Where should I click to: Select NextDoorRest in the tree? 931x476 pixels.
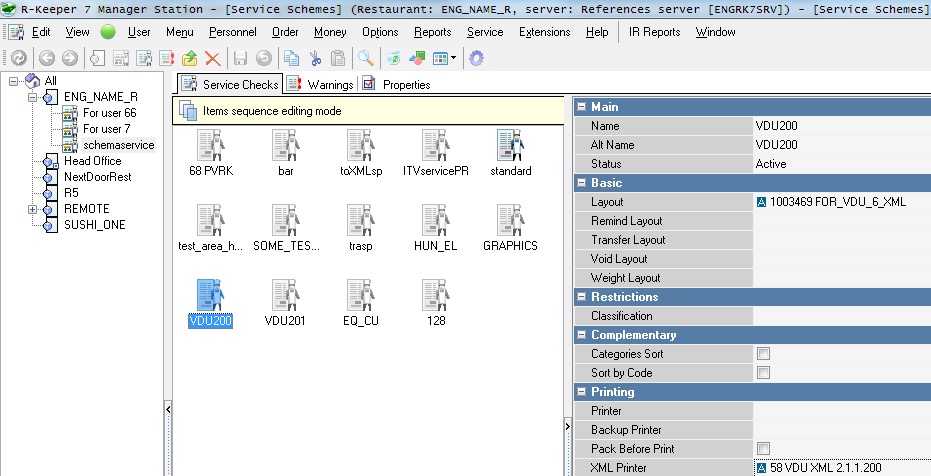tap(98, 177)
